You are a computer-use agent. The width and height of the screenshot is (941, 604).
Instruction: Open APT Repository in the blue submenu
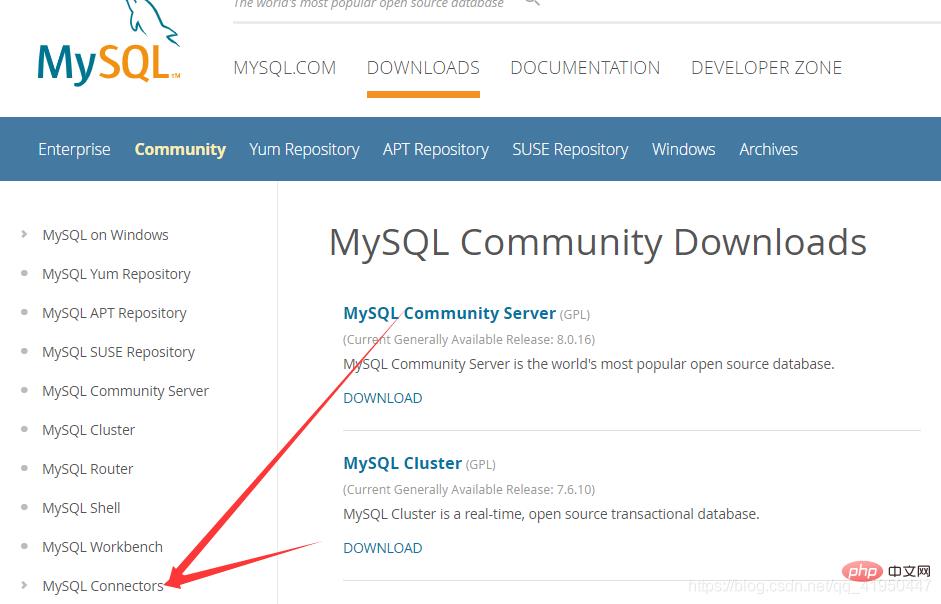(x=436, y=149)
